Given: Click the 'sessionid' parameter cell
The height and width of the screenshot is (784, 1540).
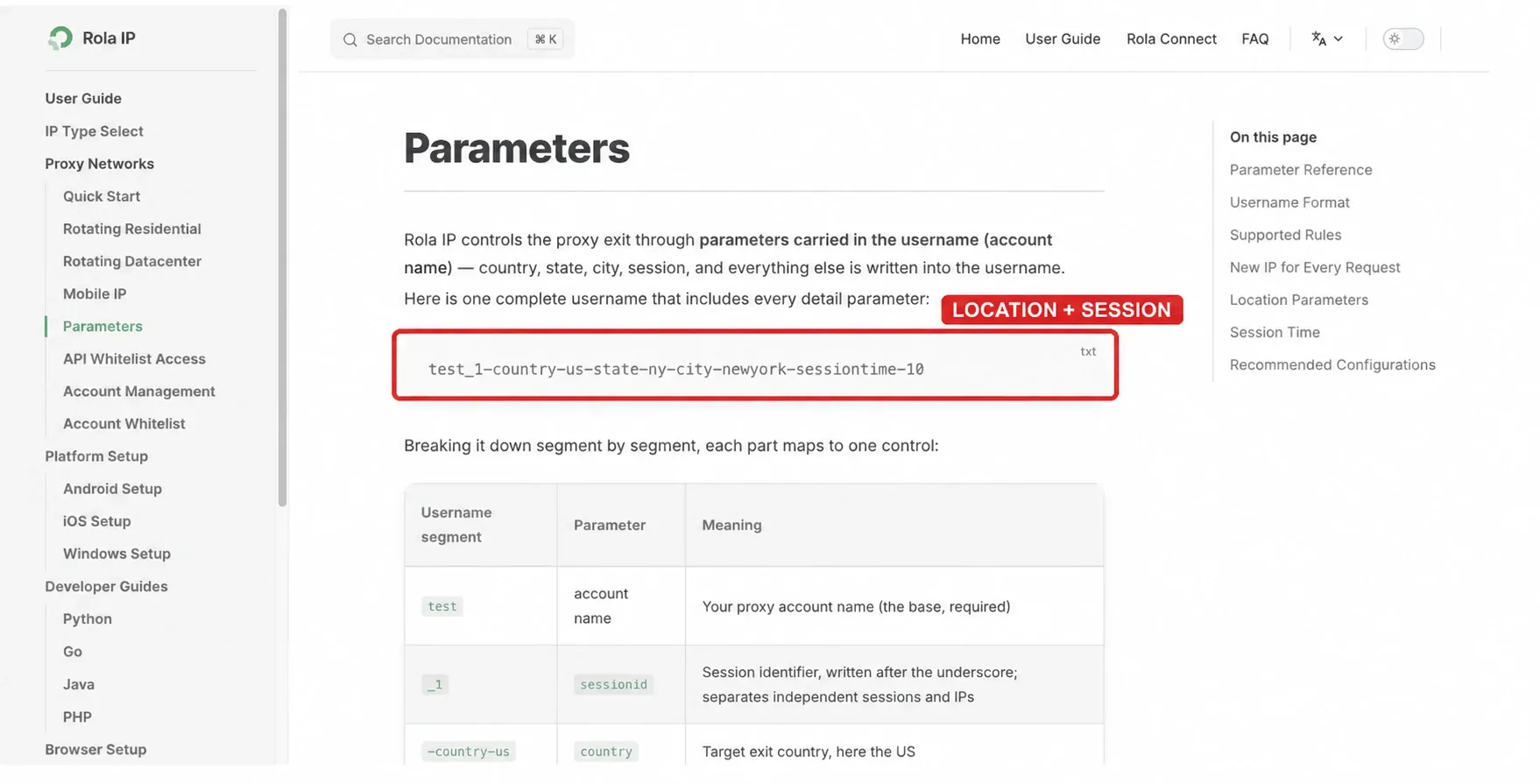Looking at the screenshot, I should [613, 683].
